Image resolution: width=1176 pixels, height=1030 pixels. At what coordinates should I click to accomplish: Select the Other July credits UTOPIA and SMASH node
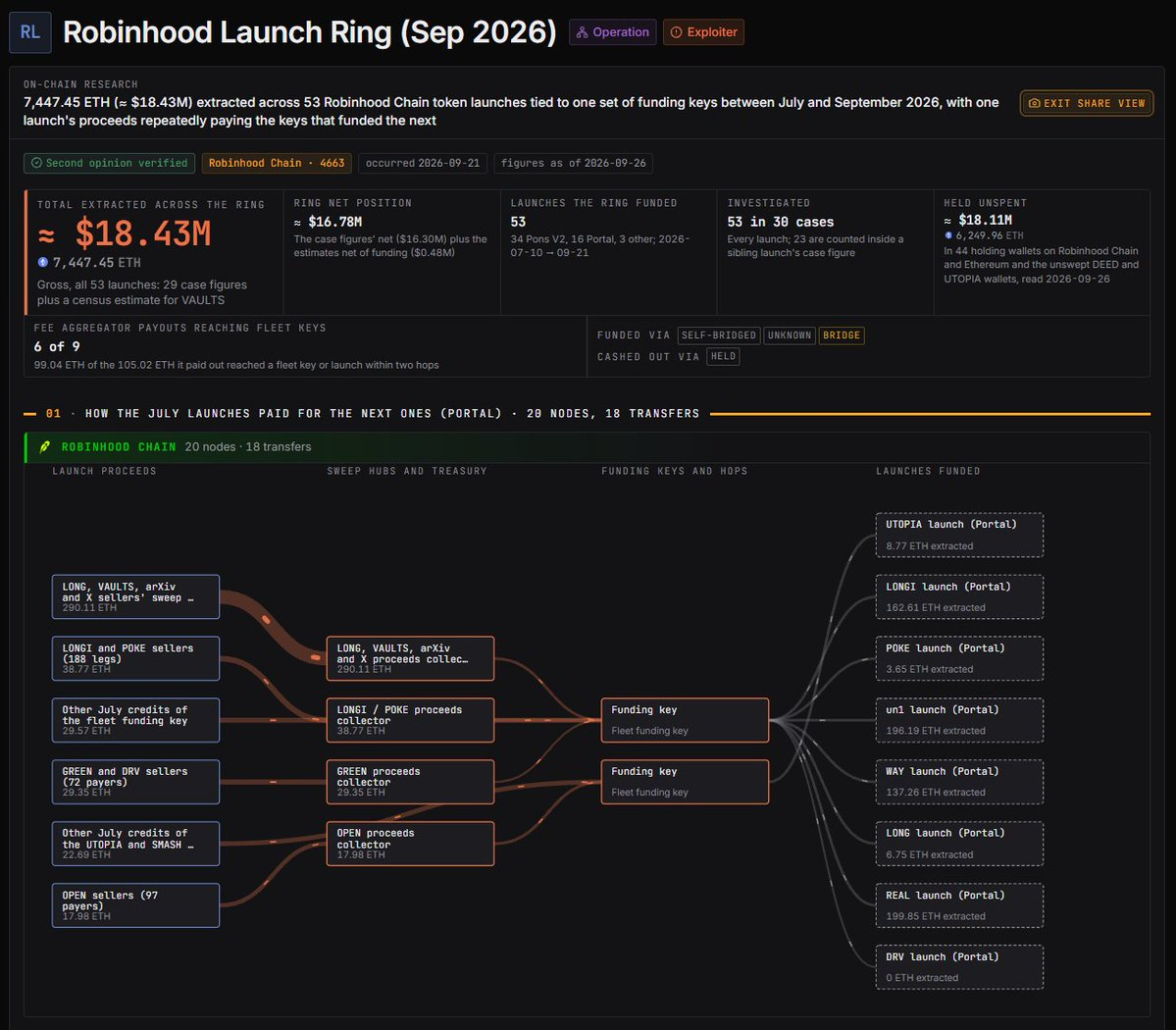pyautogui.click(x=135, y=844)
